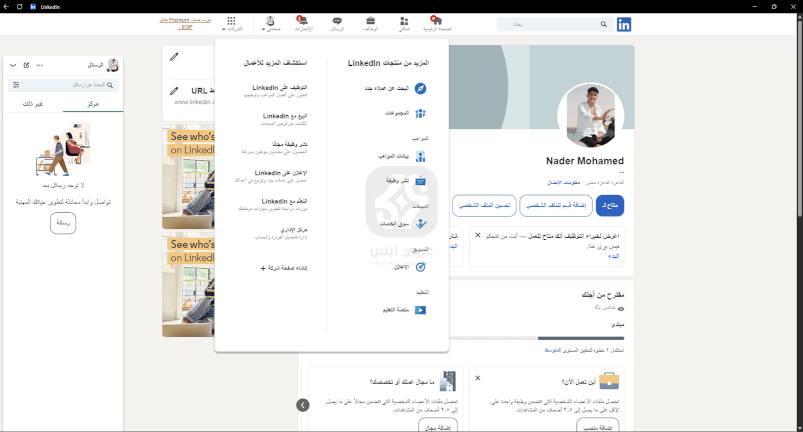Click pencil icon beside URL heading
The image size is (803, 432).
click(174, 91)
